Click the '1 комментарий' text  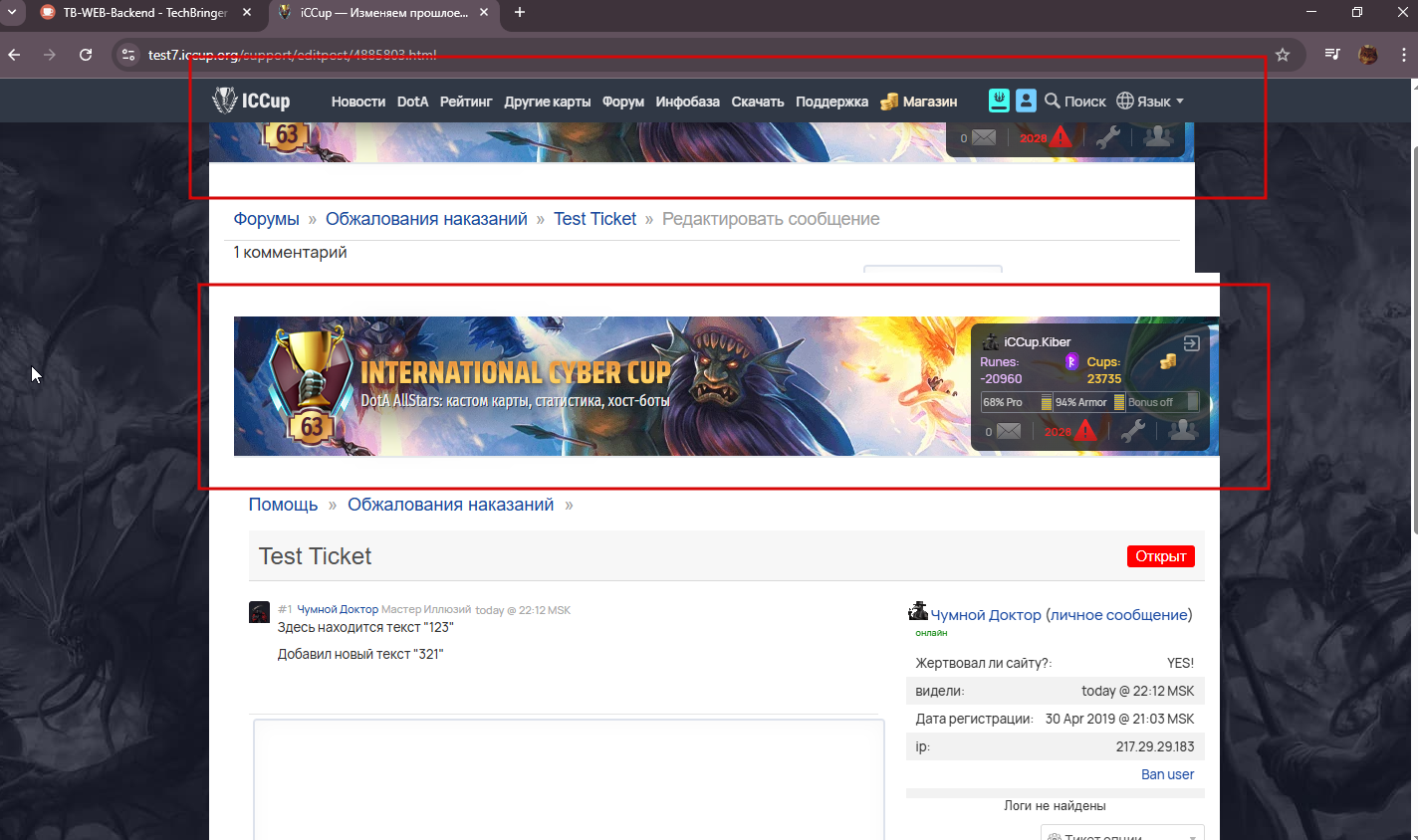point(290,253)
